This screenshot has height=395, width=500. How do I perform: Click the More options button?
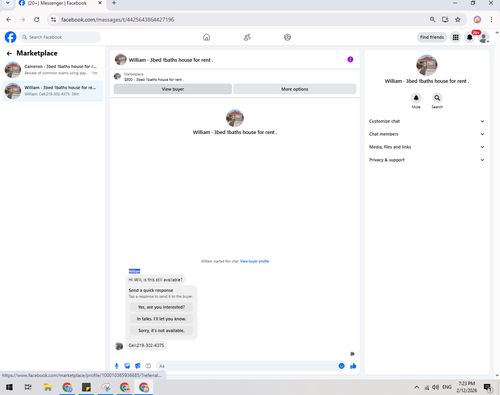point(295,89)
